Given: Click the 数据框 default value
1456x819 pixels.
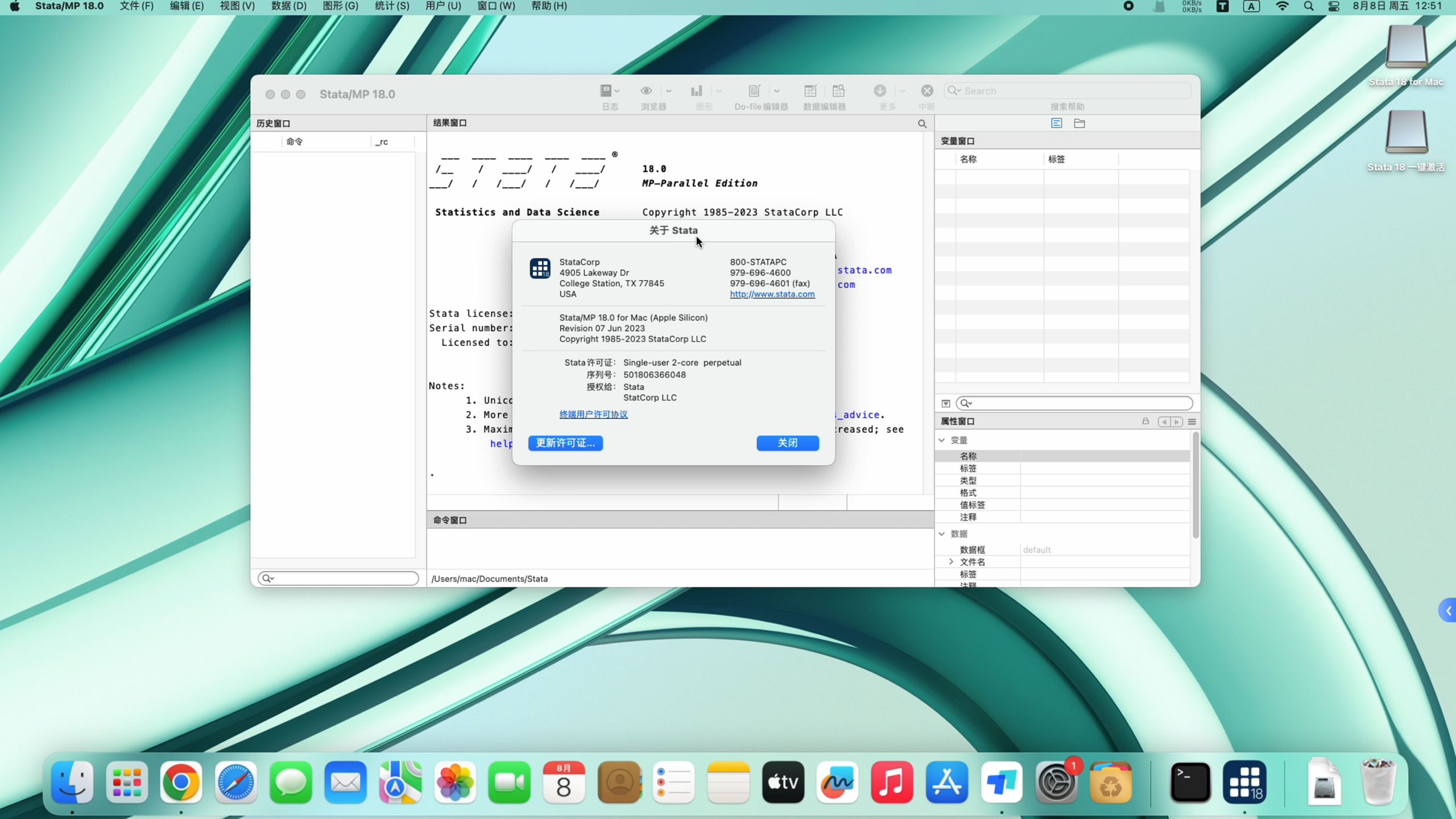Looking at the screenshot, I should (x=1037, y=550).
